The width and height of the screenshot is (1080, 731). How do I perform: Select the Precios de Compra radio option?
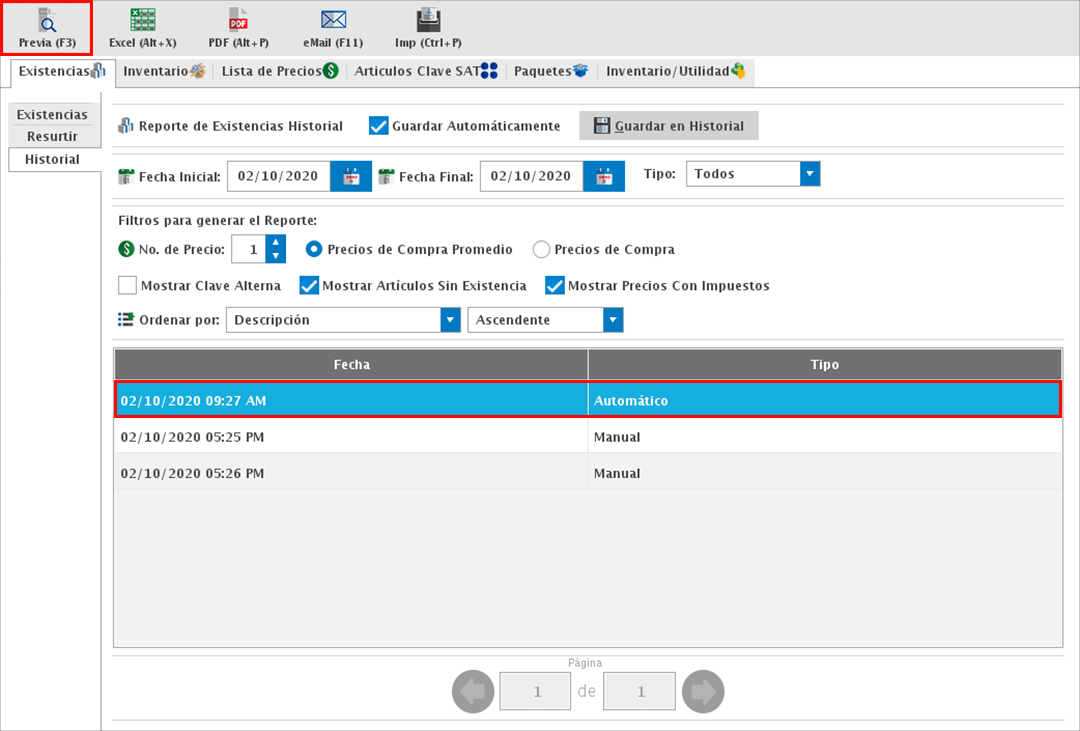tap(541, 250)
